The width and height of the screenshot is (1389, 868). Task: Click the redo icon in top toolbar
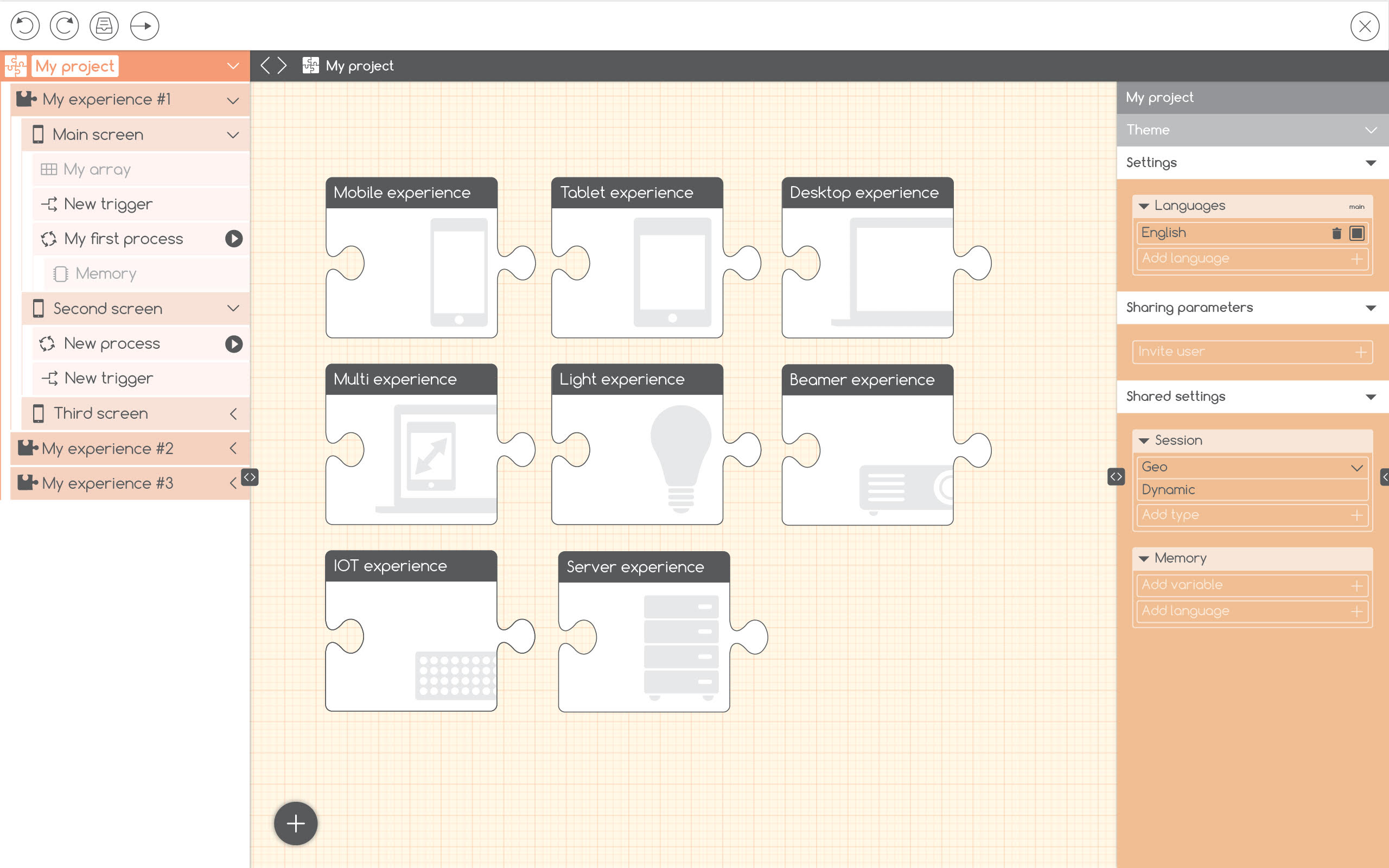pos(64,26)
